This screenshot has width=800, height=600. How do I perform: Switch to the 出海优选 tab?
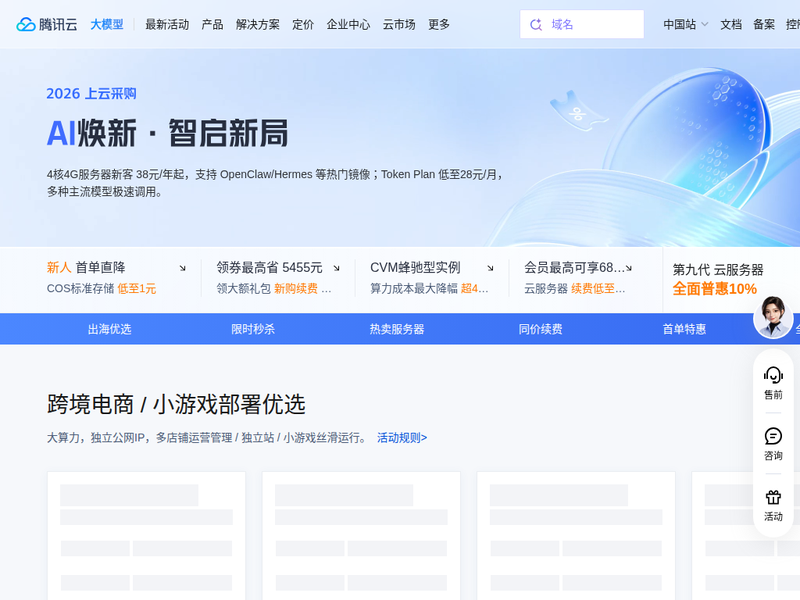(109, 329)
